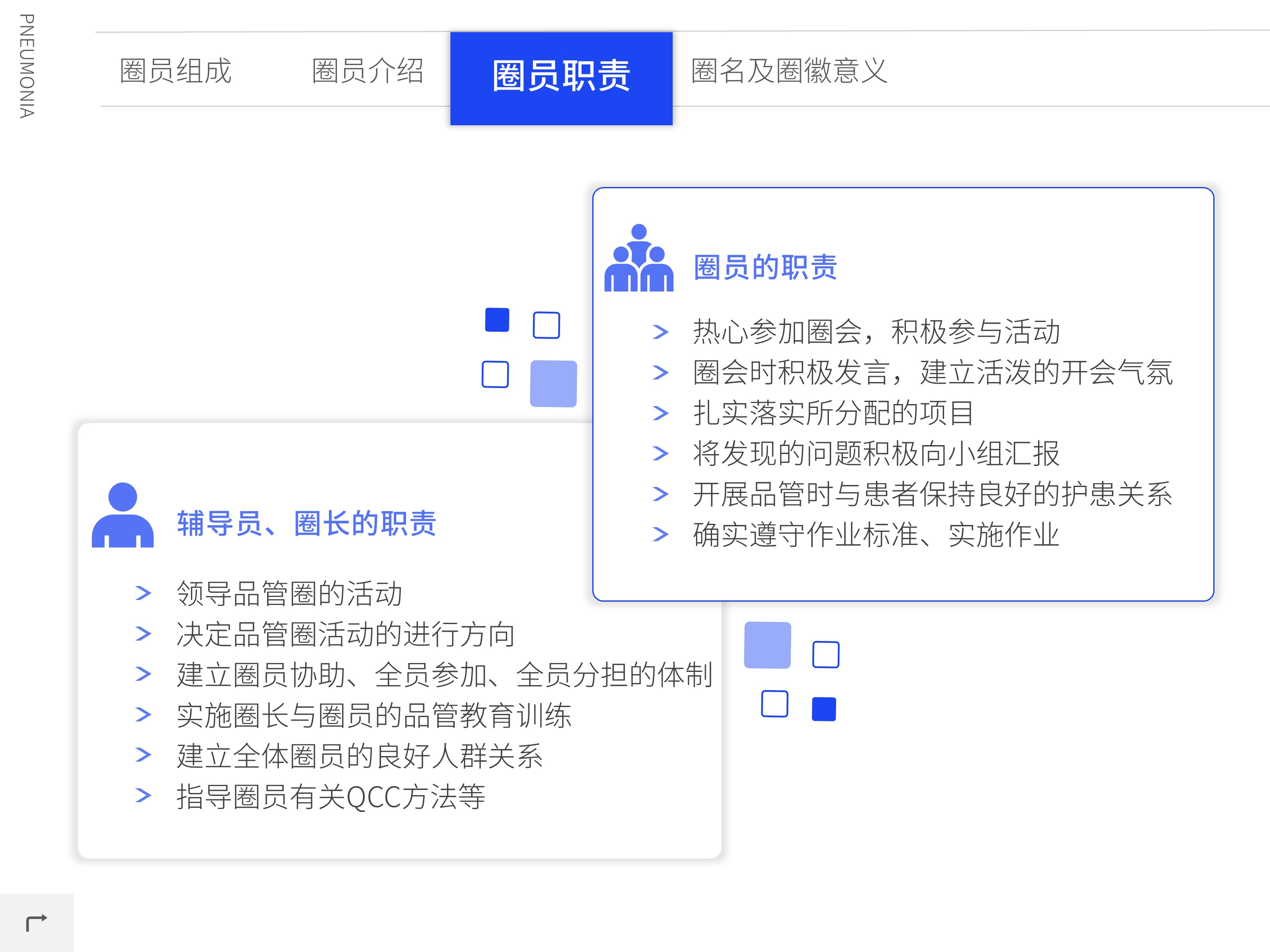The height and width of the screenshot is (952, 1270).
Task: Click the return arrow icon at bottom-left
Action: point(37,923)
